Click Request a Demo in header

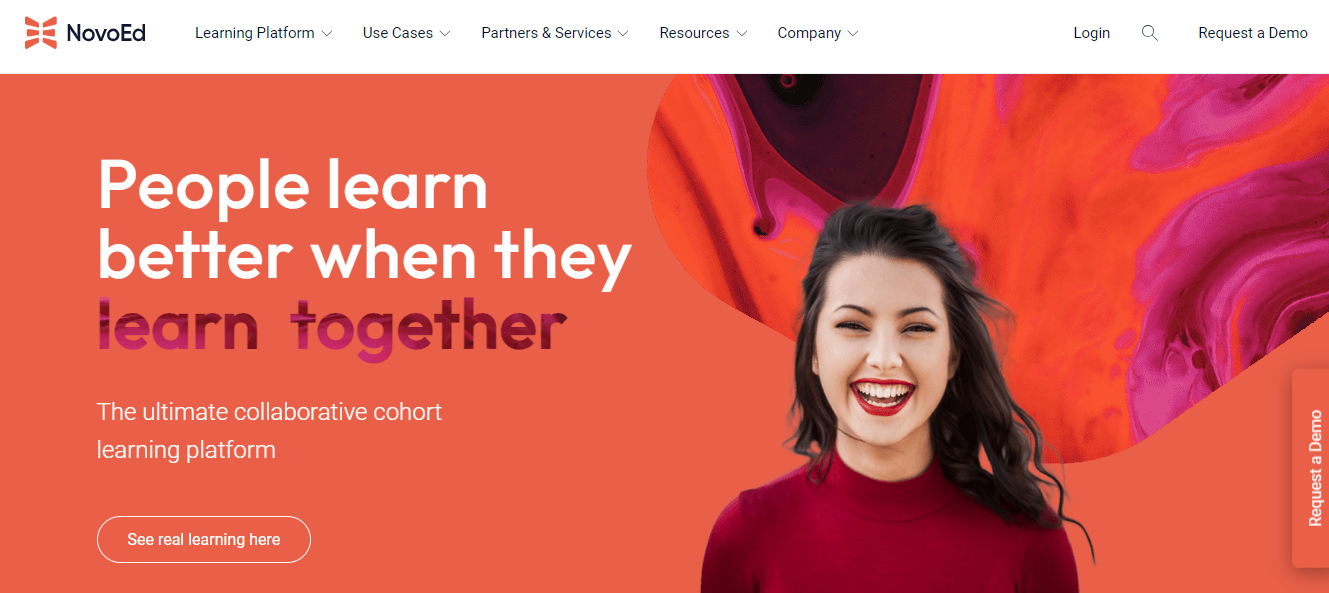[x=1253, y=33]
